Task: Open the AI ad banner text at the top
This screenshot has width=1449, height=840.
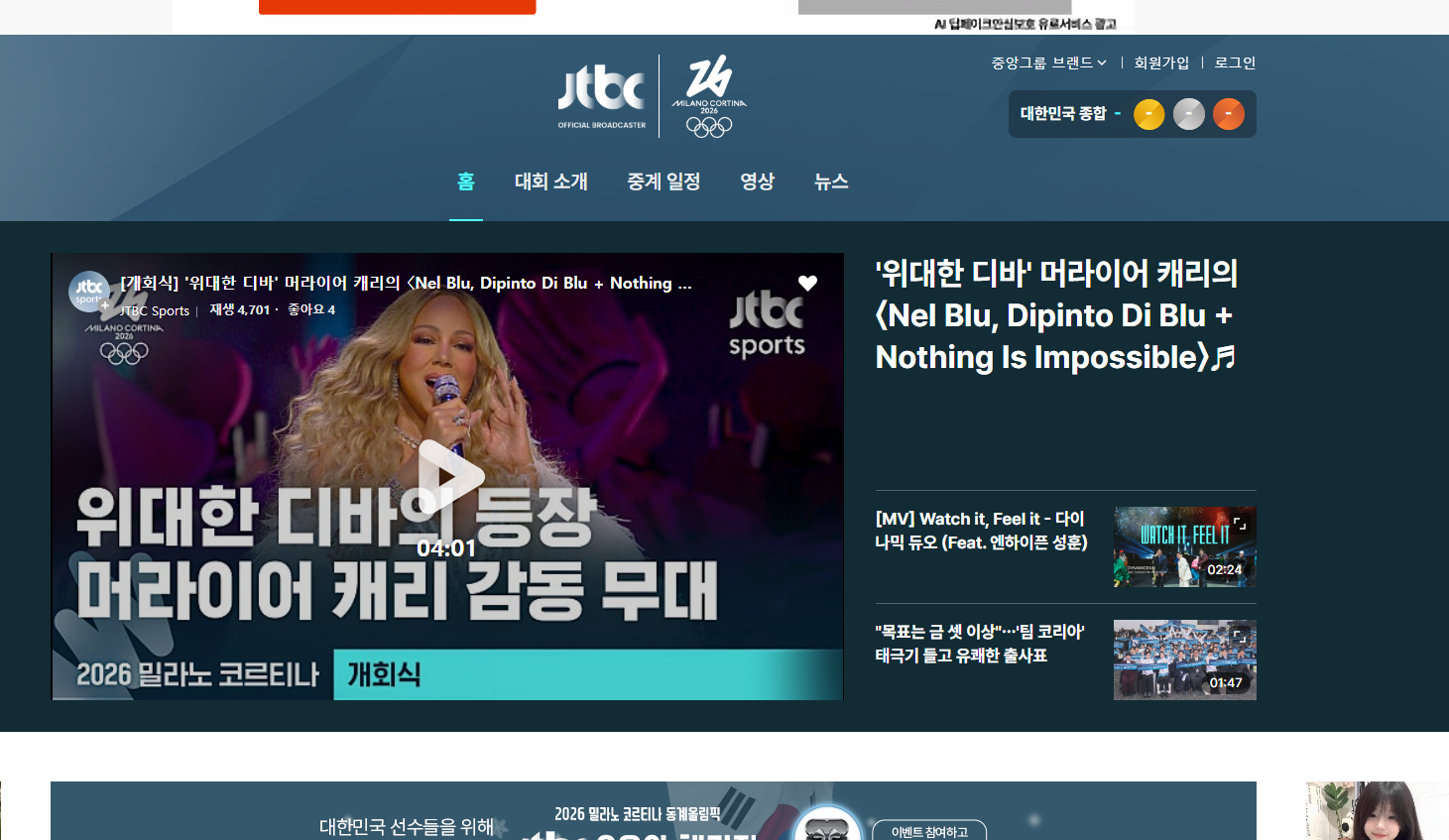Action: tap(1026, 24)
